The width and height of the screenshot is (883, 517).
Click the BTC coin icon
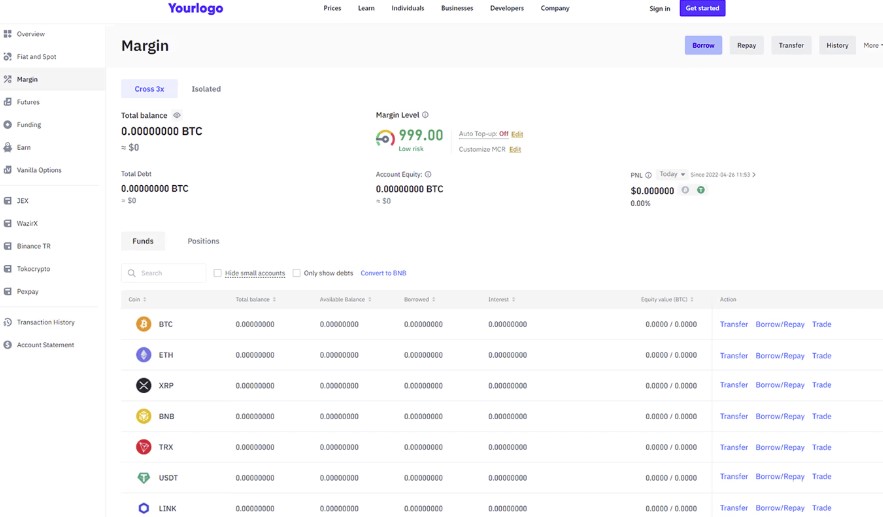tap(144, 324)
